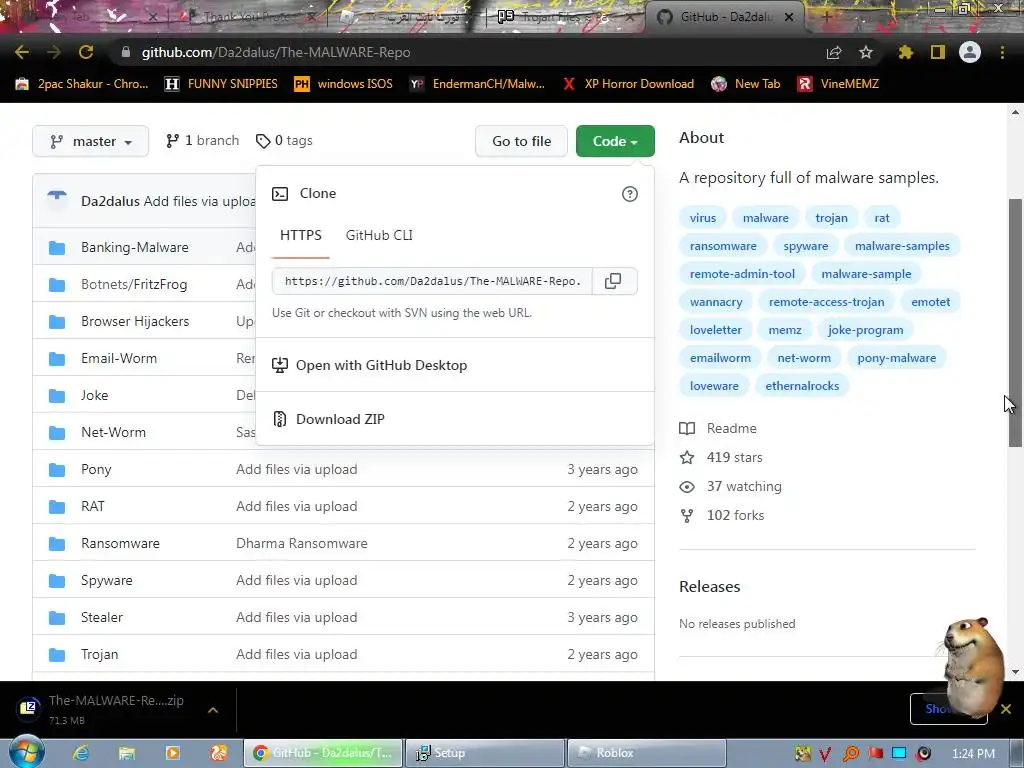Open the Chrome profile avatar
1024x768 pixels.
pos(970,52)
